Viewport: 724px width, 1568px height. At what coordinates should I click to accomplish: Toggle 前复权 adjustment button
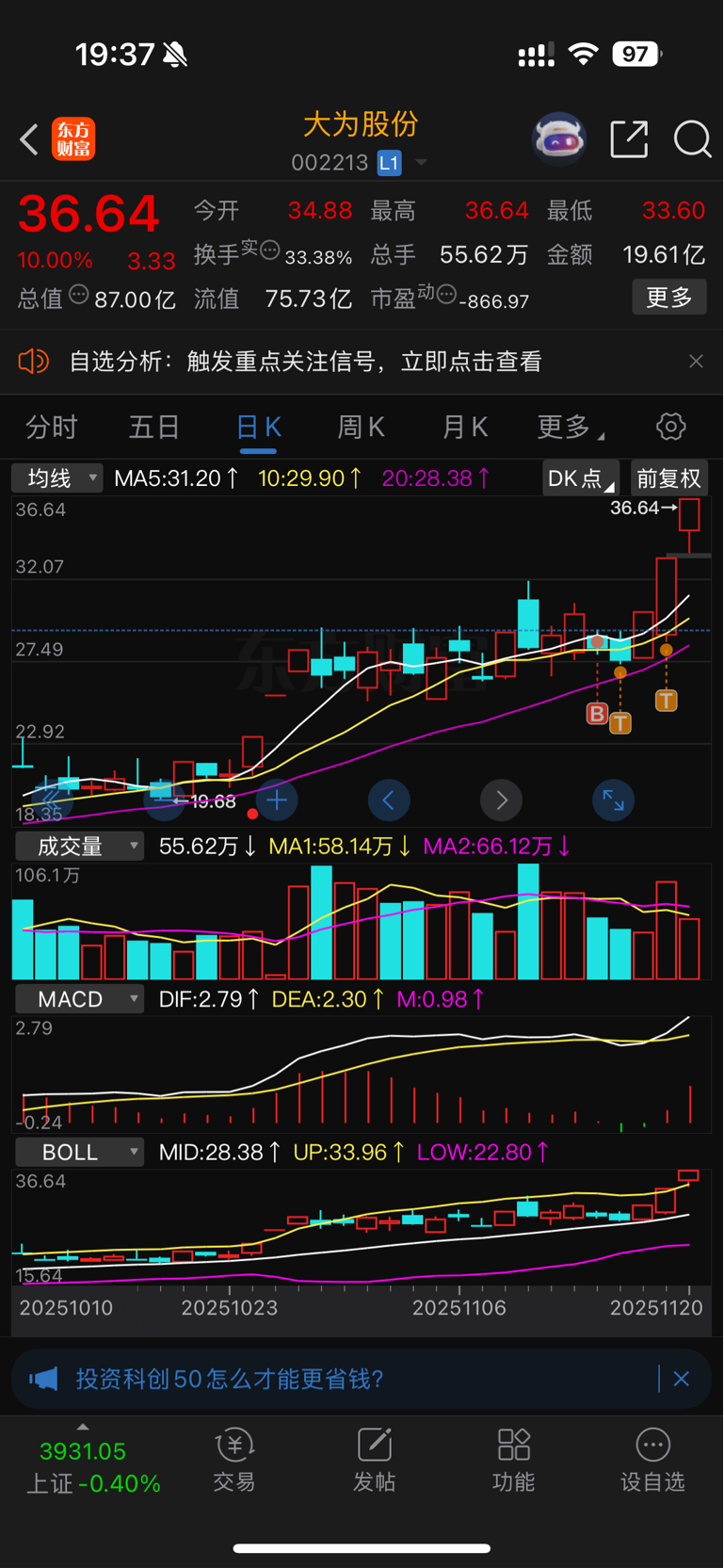[x=669, y=478]
